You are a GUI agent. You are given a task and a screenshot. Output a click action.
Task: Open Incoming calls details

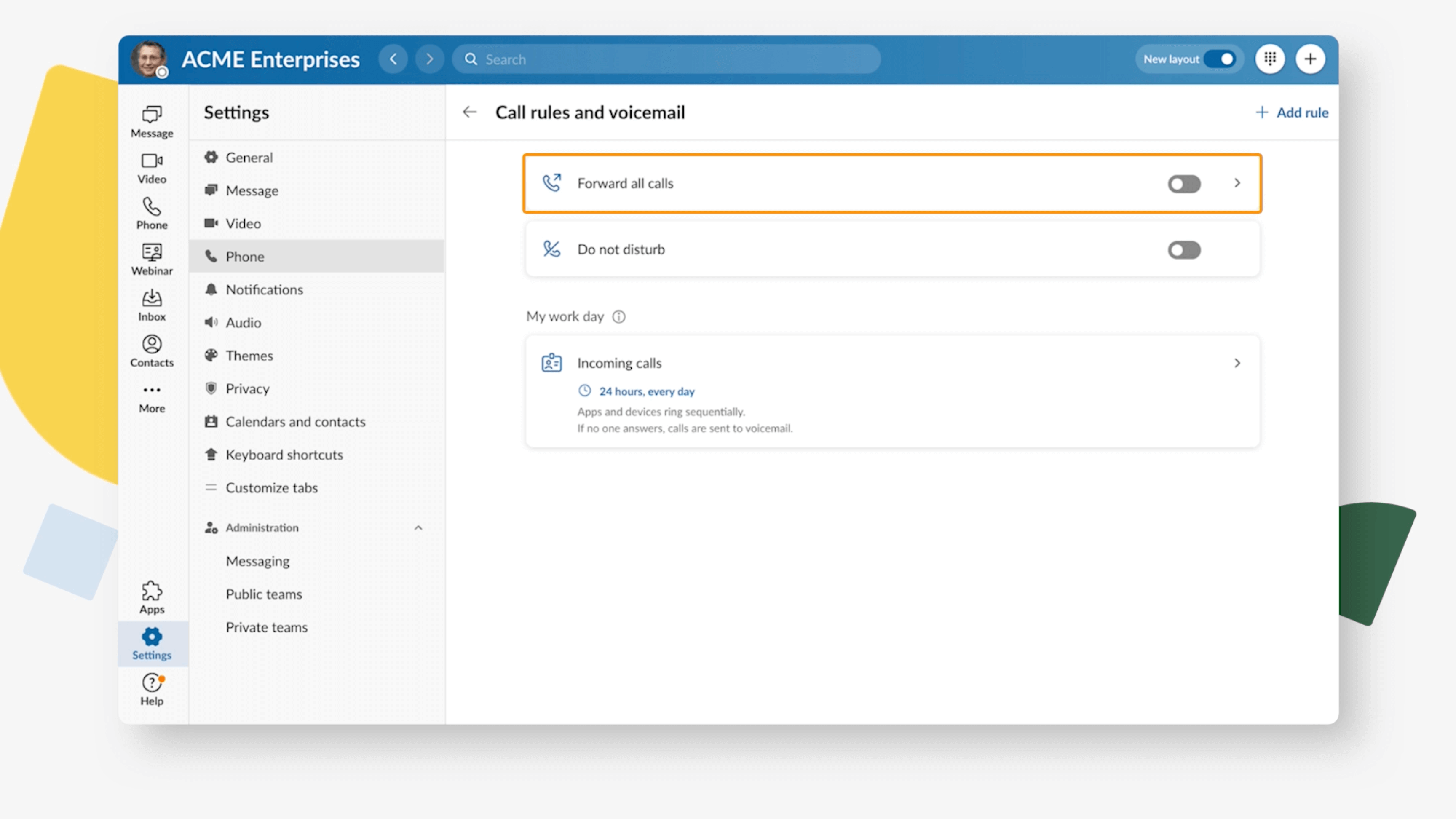[1237, 363]
